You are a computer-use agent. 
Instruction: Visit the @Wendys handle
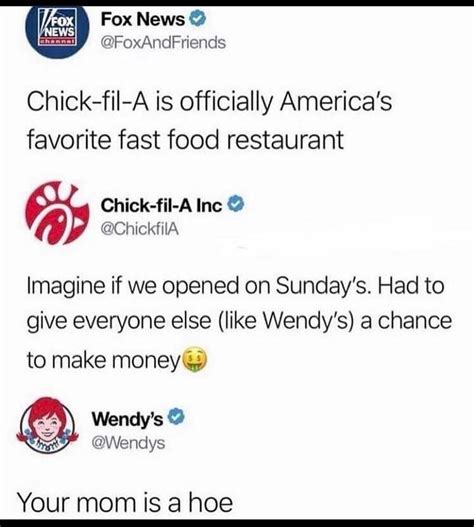point(128,443)
